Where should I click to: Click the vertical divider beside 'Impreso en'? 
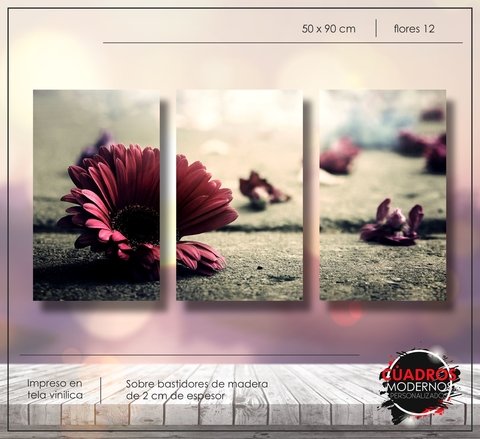[x=101, y=390]
